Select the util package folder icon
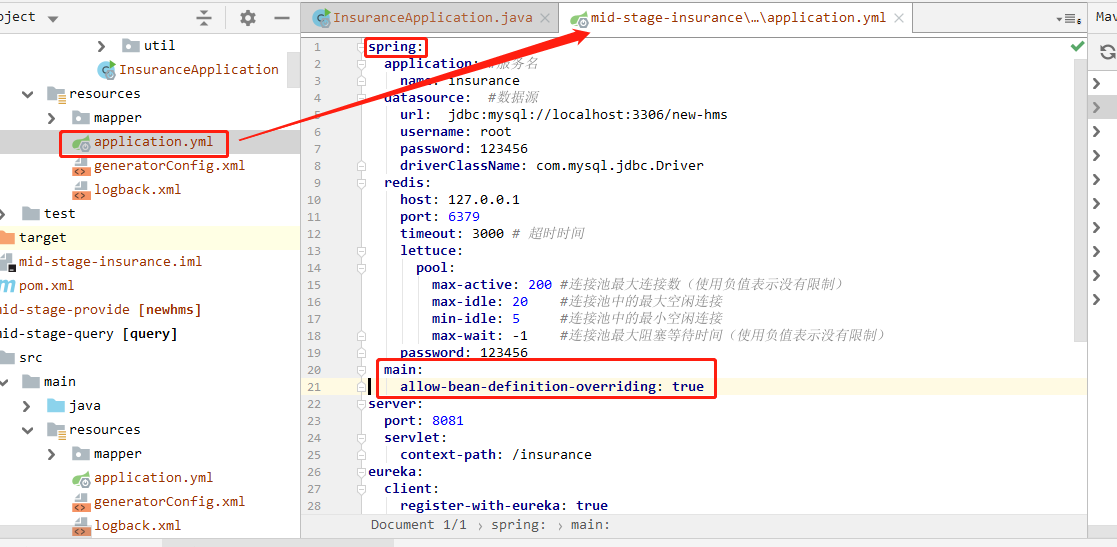Screen dimensions: 1117x547 (130, 46)
